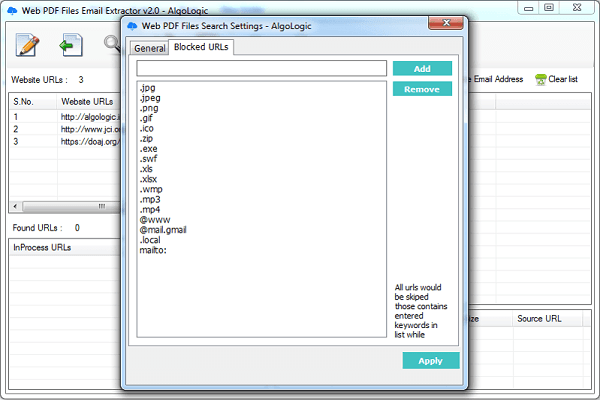This screenshot has width=600, height=400.
Task: Click the horizontal scrollbar thumb in URL list
Action: [x=72, y=206]
